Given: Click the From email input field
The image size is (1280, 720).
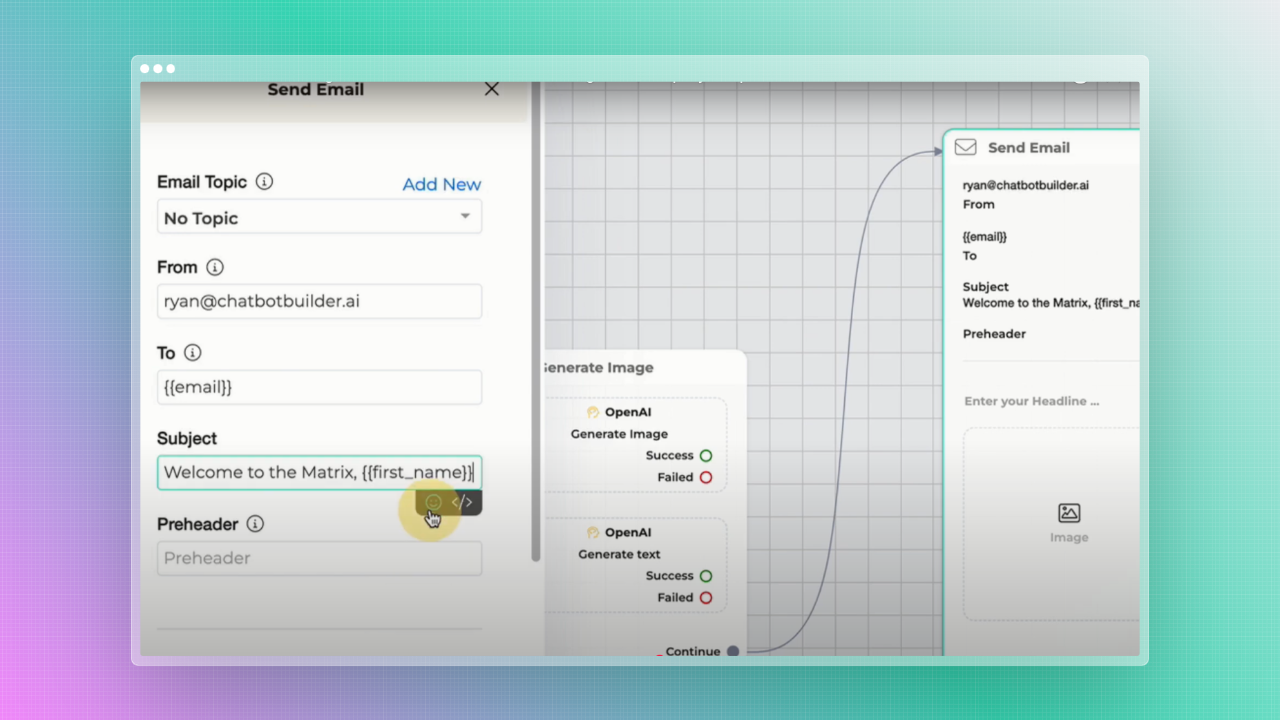Looking at the screenshot, I should tap(320, 301).
